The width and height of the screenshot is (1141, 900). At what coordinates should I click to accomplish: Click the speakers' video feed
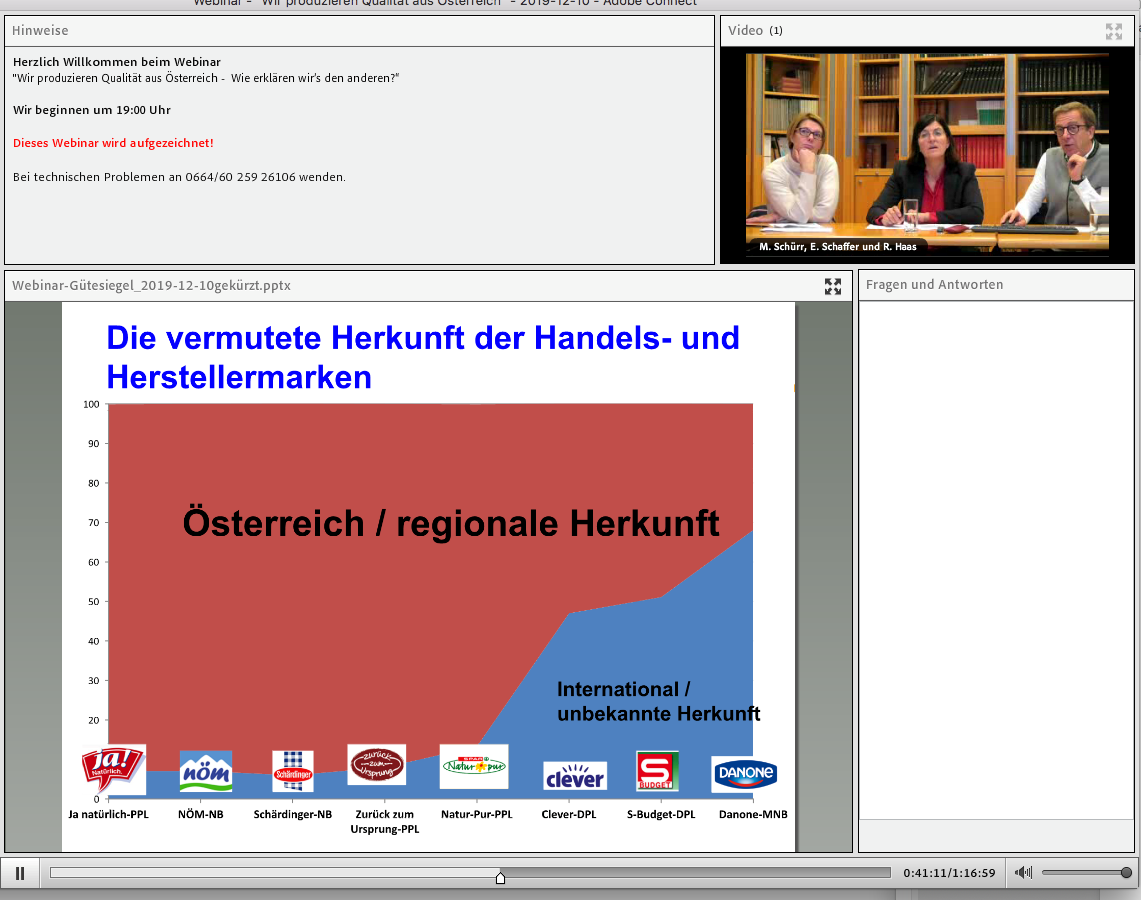pyautogui.click(x=927, y=155)
